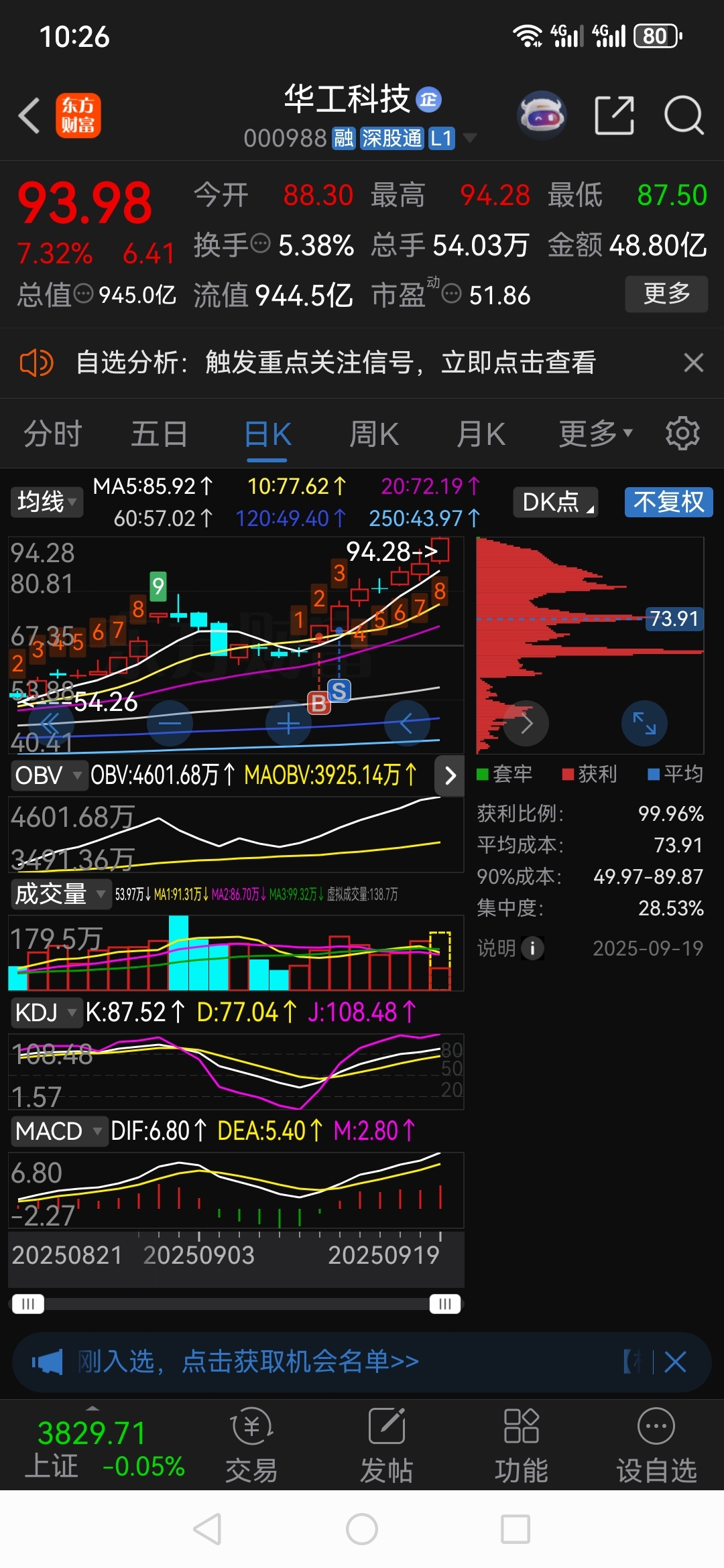
Task: Open the 东方财富 logo icon
Action: click(x=78, y=115)
